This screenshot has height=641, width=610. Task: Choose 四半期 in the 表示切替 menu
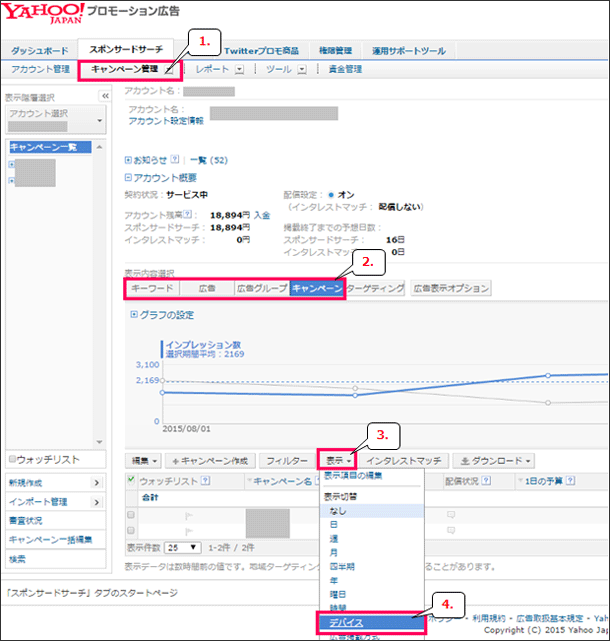342,567
